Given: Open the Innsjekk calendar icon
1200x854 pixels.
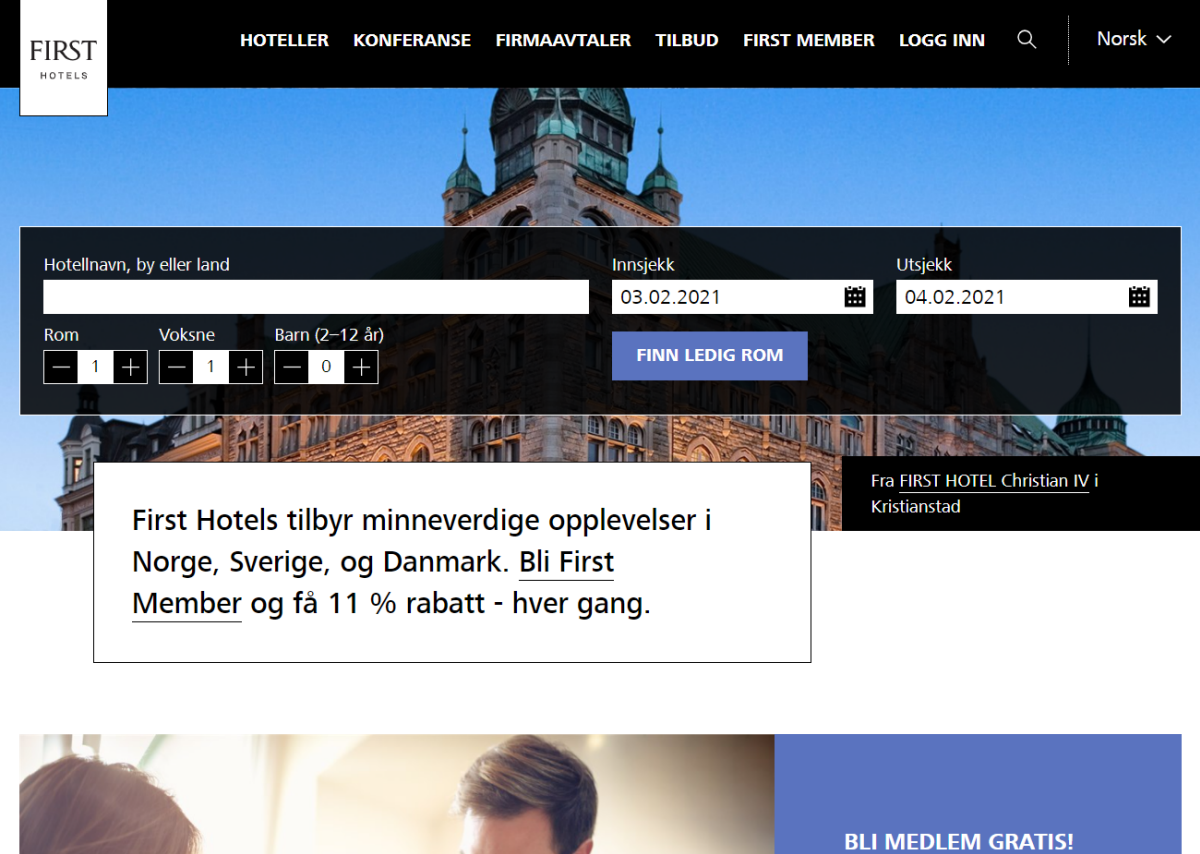Looking at the screenshot, I should [x=855, y=297].
